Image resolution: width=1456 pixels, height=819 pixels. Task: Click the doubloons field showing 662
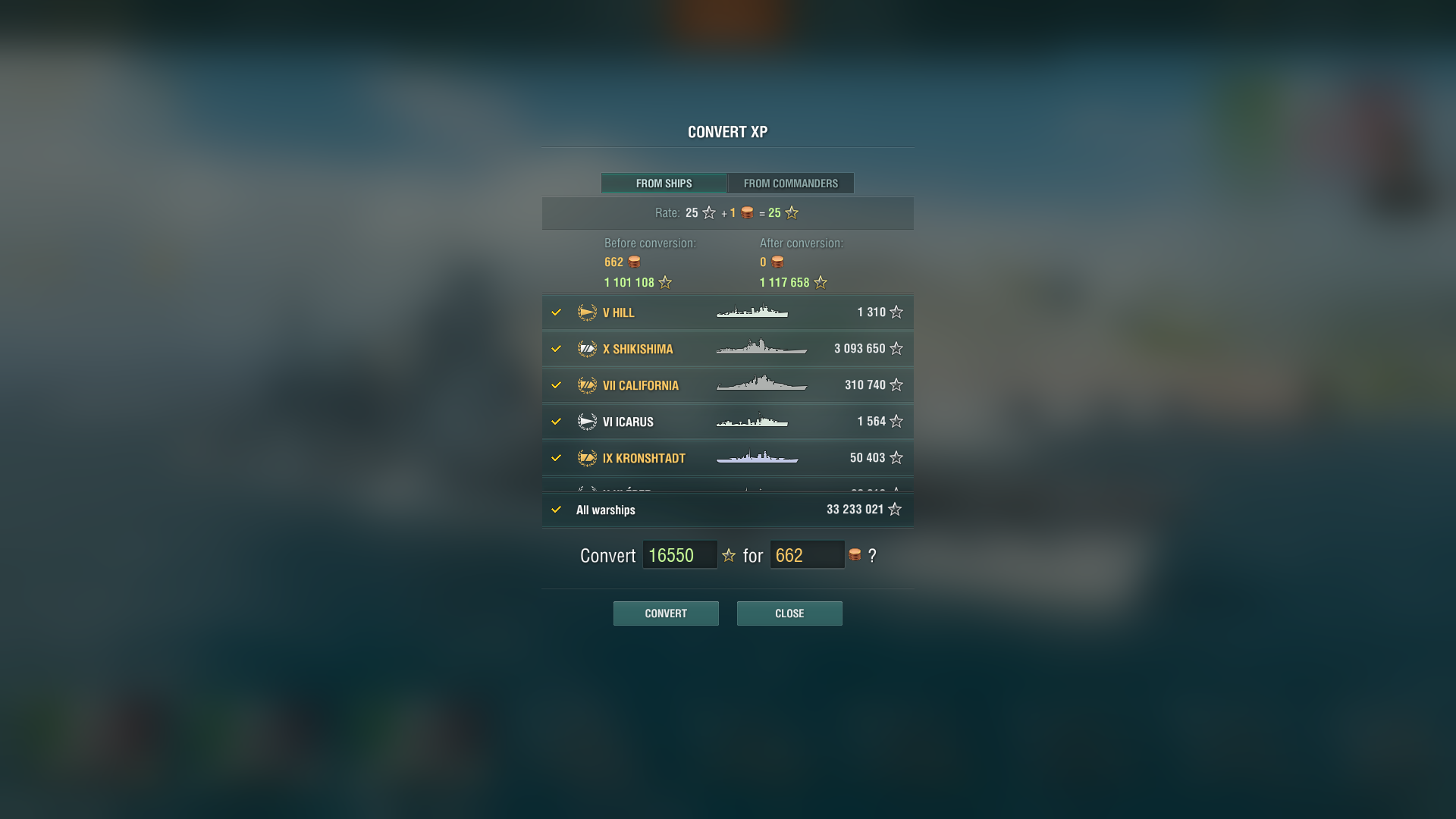pos(808,555)
